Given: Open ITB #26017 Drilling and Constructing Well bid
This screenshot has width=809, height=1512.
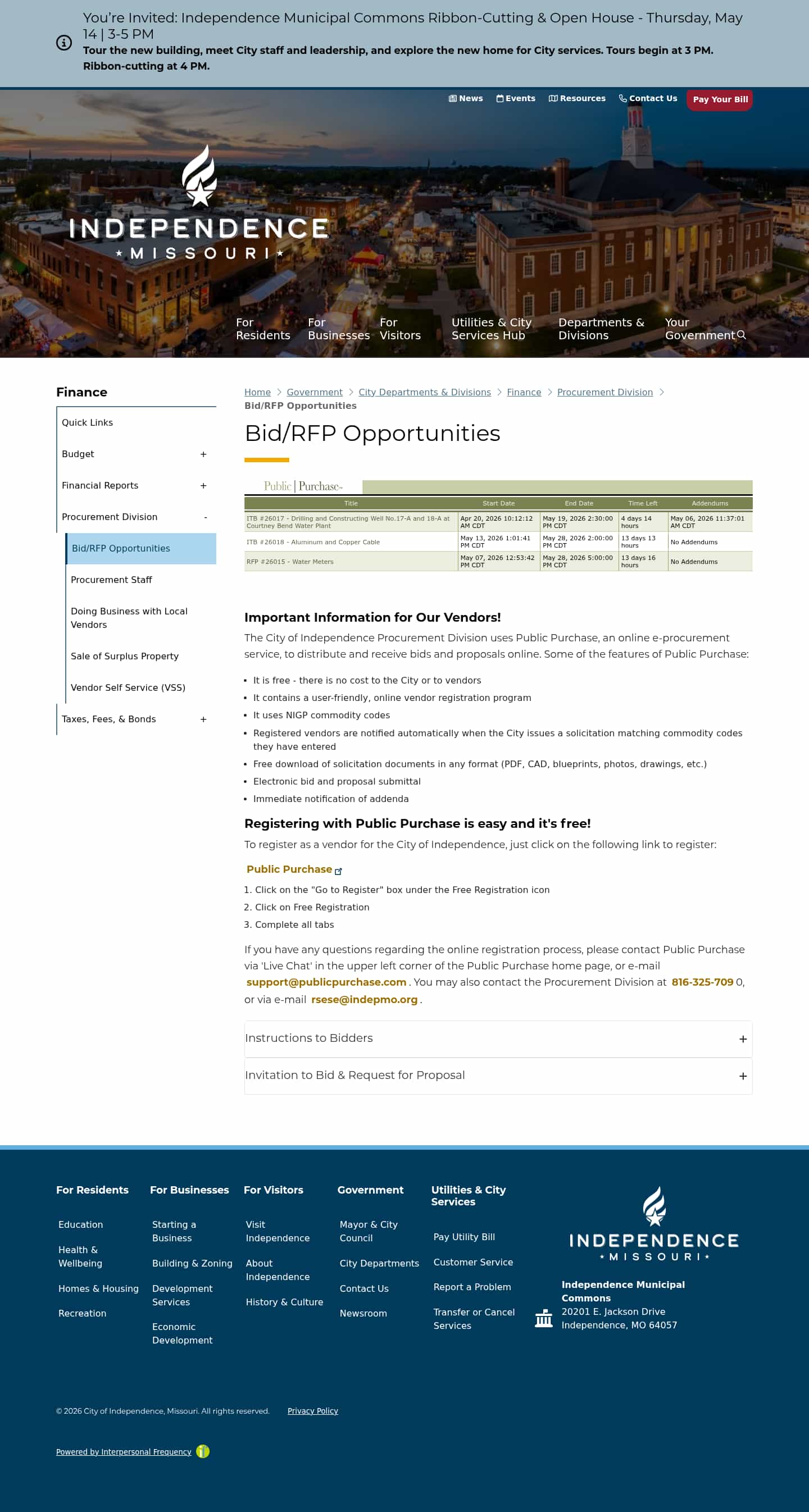Looking at the screenshot, I should point(348,522).
